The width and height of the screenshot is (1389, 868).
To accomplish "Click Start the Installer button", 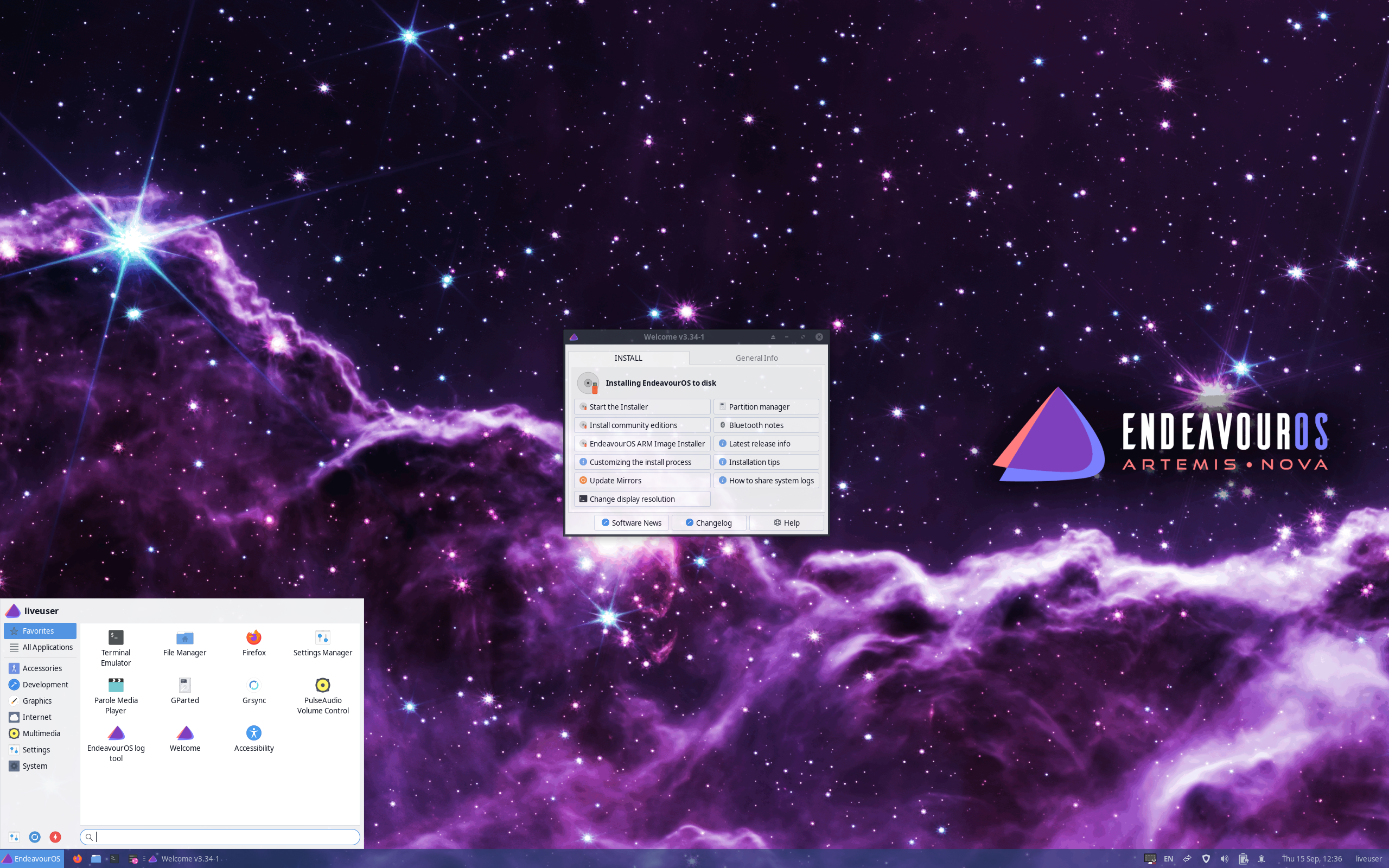I will click(x=642, y=406).
